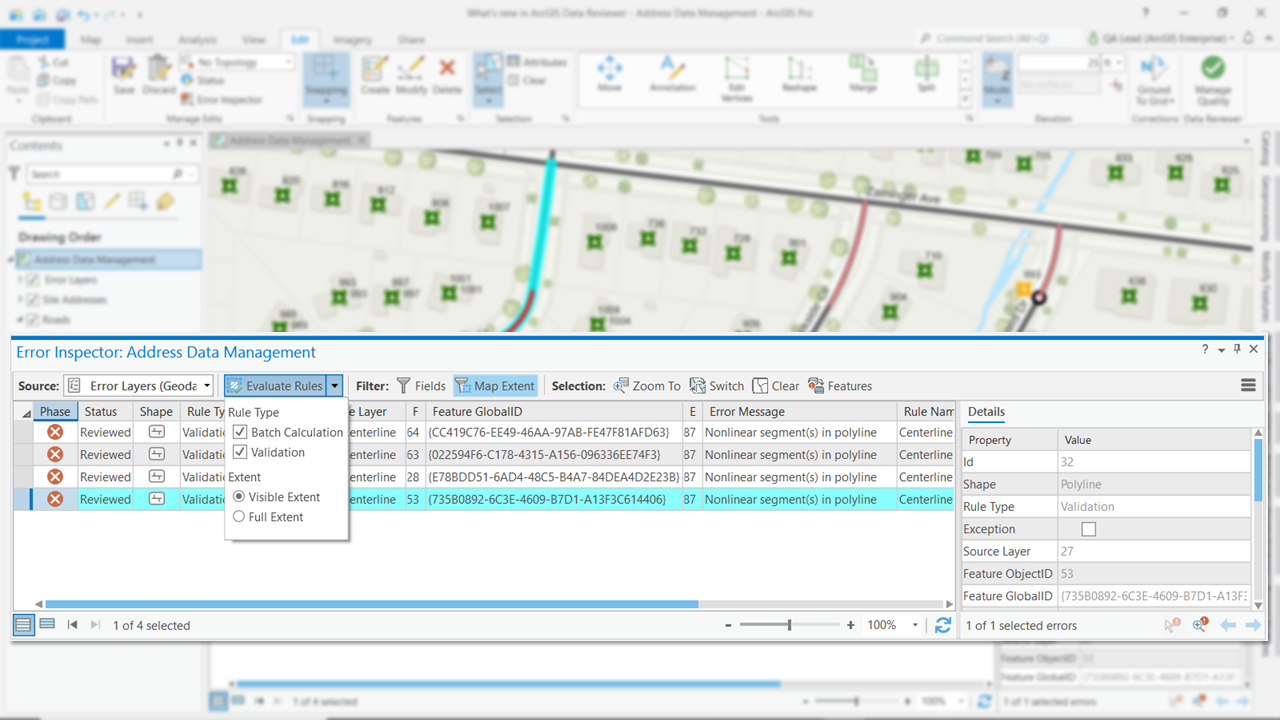The image size is (1280, 720).
Task: Uncheck the Validation rule type checkbox
Action: click(x=240, y=452)
